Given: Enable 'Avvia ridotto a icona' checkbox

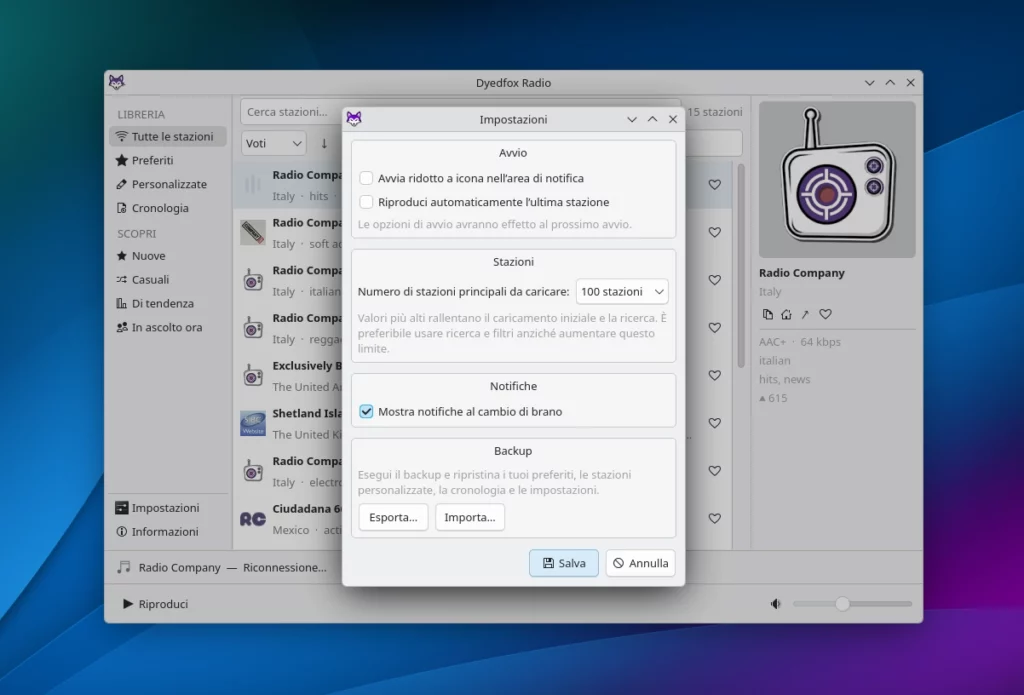Looking at the screenshot, I should click(x=366, y=178).
